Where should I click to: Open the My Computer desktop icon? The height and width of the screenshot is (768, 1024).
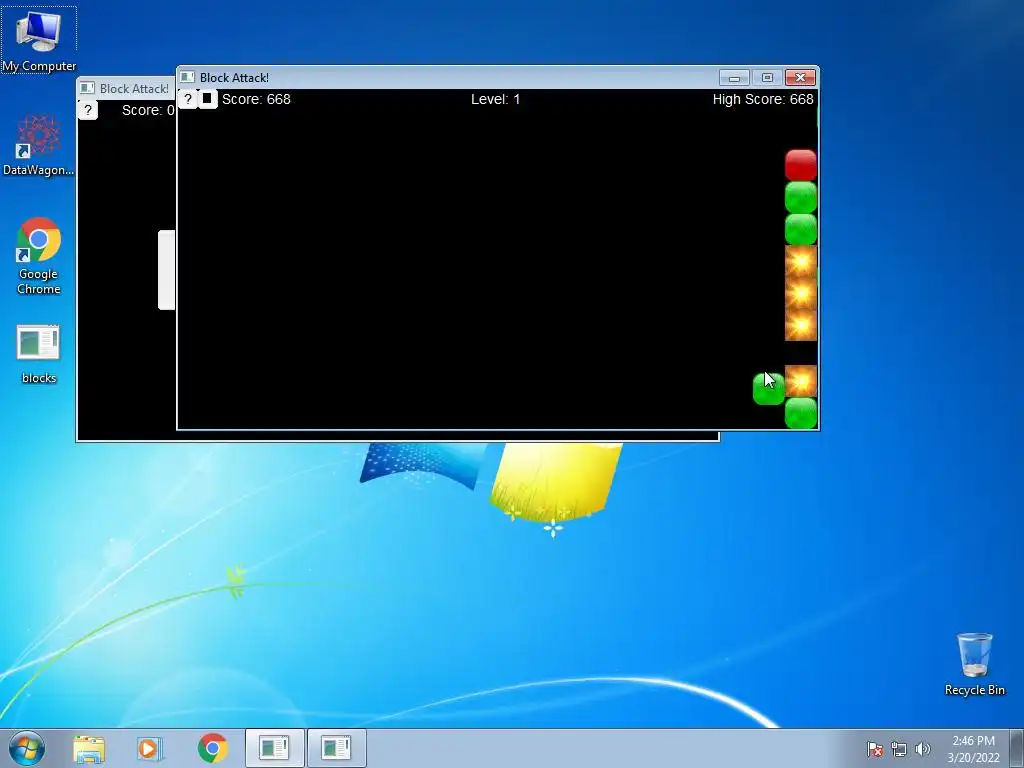(39, 40)
